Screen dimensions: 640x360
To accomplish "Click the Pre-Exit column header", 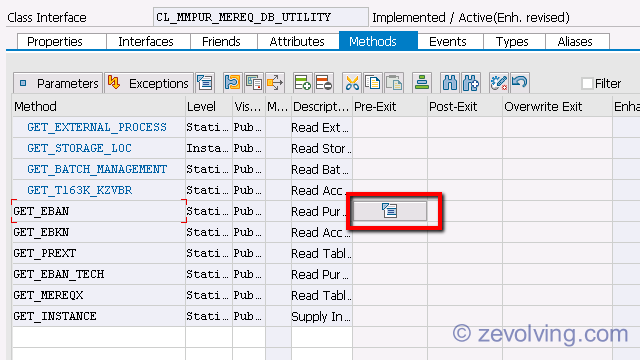I will [x=390, y=107].
